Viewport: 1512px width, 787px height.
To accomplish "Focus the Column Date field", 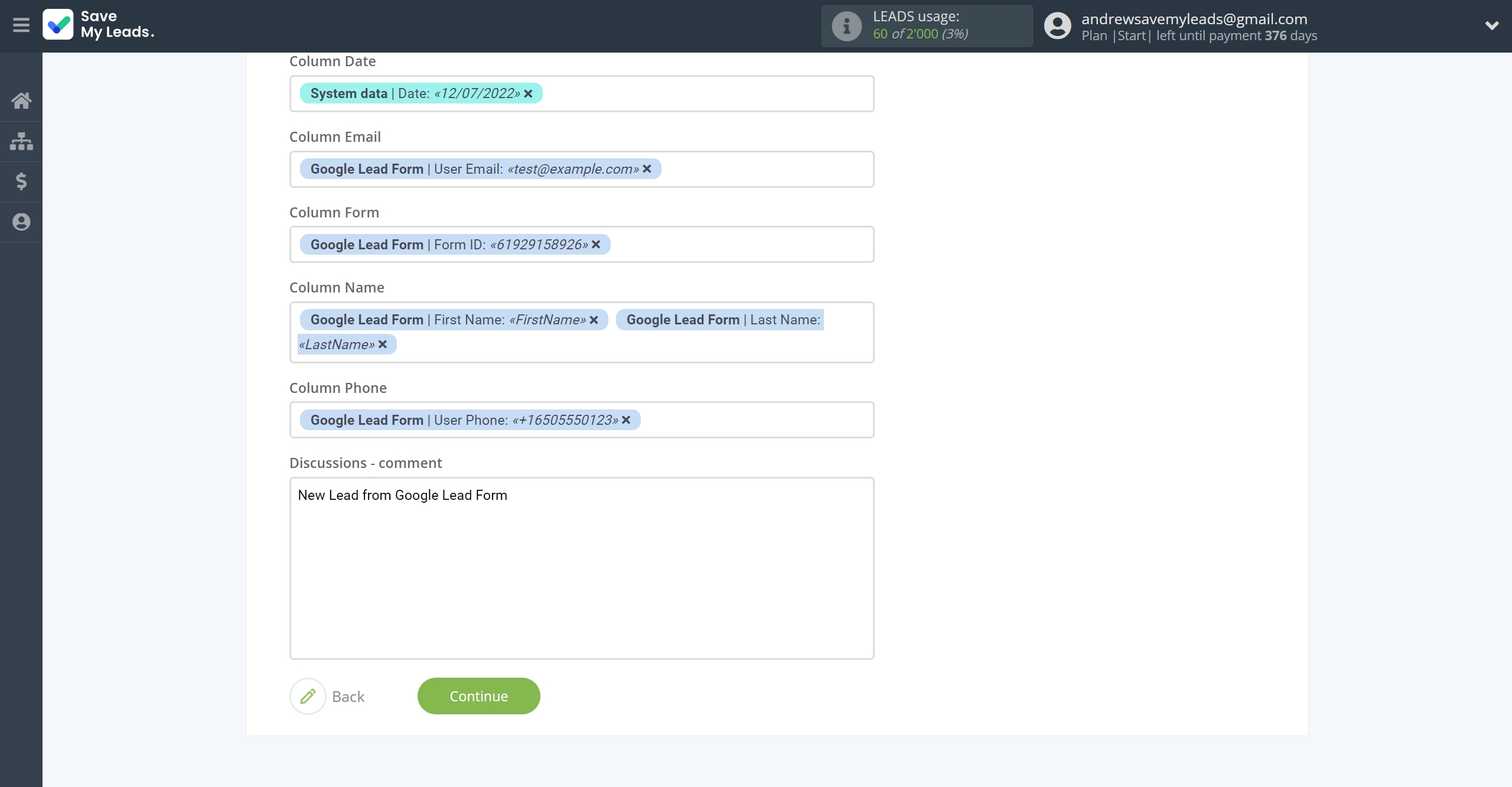I will (x=582, y=93).
